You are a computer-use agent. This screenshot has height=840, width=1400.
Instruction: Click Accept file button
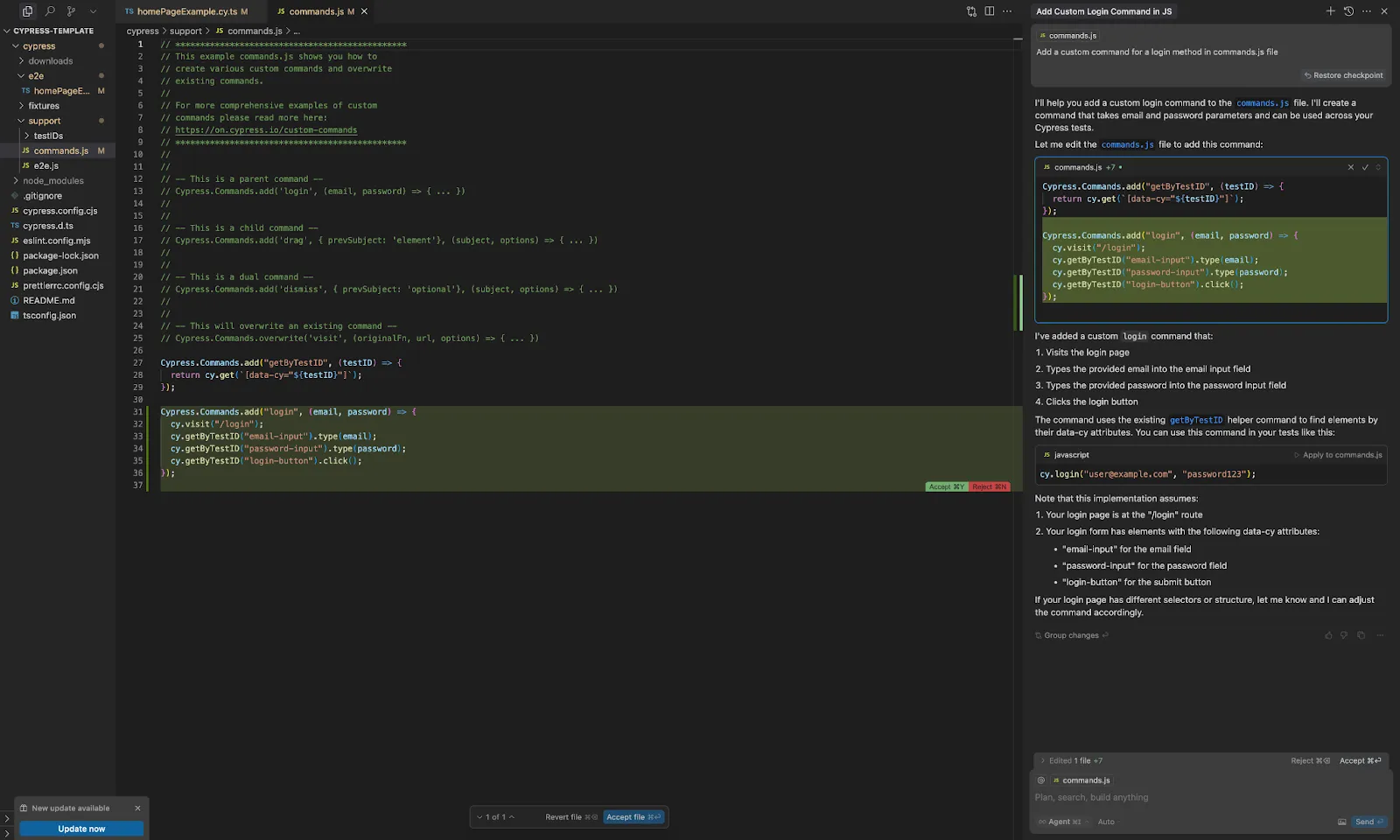pyautogui.click(x=633, y=817)
